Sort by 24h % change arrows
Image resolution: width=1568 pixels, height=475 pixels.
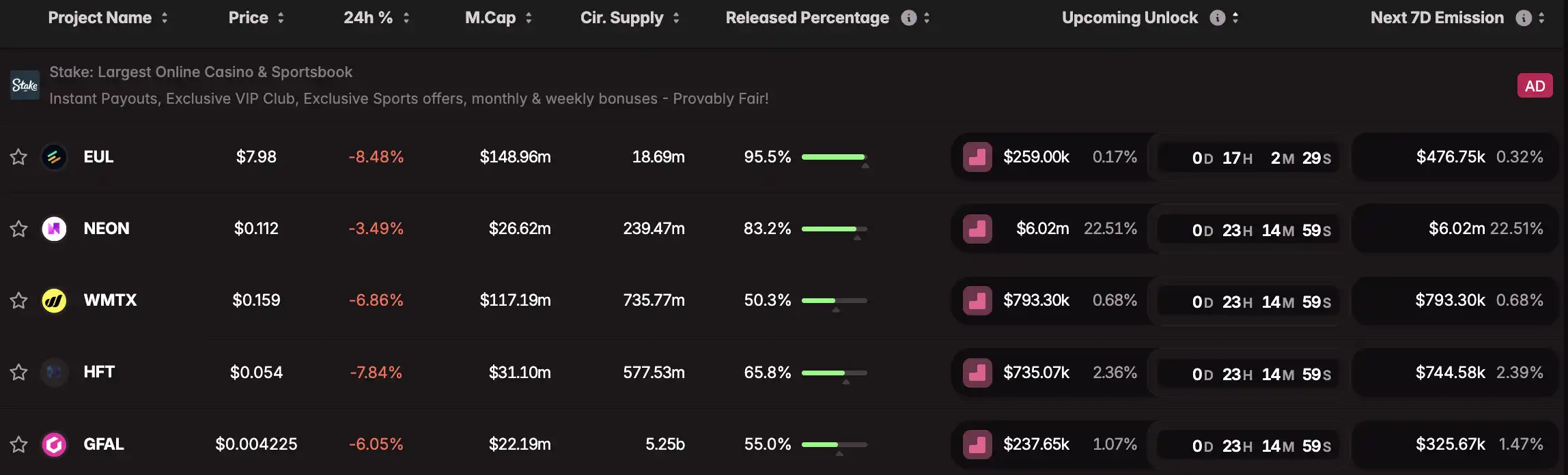406,18
